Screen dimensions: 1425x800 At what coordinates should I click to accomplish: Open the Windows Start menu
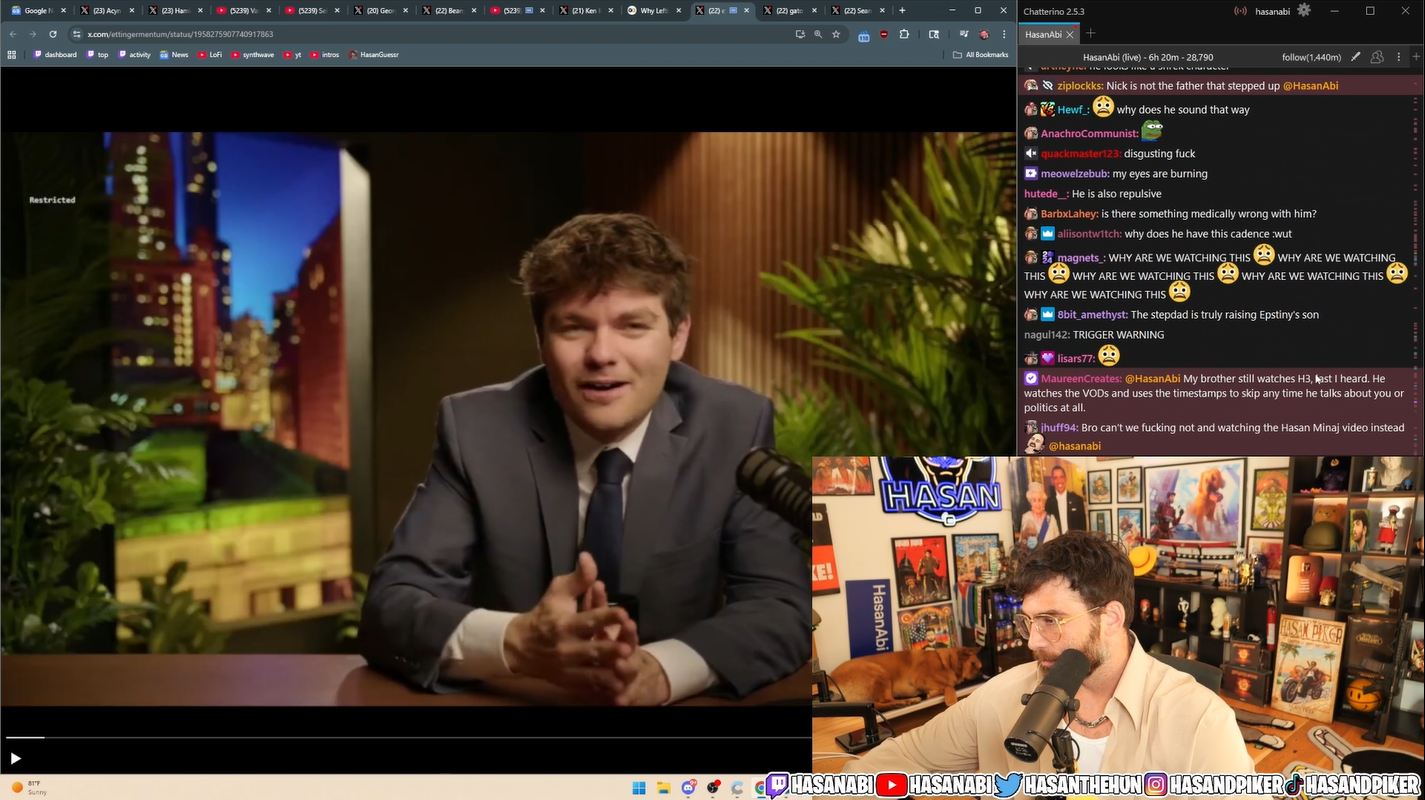[638, 787]
